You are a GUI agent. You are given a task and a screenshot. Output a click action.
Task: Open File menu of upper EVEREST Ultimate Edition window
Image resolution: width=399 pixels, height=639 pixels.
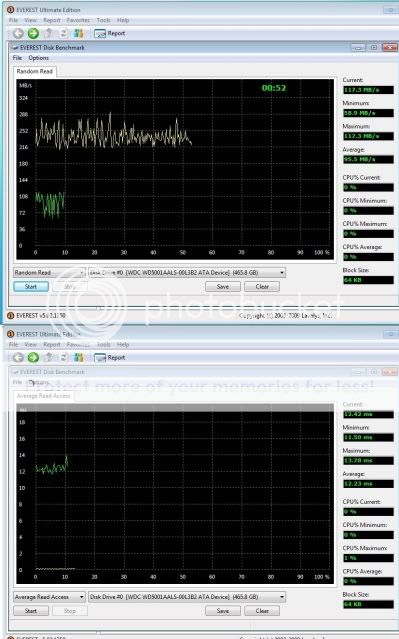13,20
